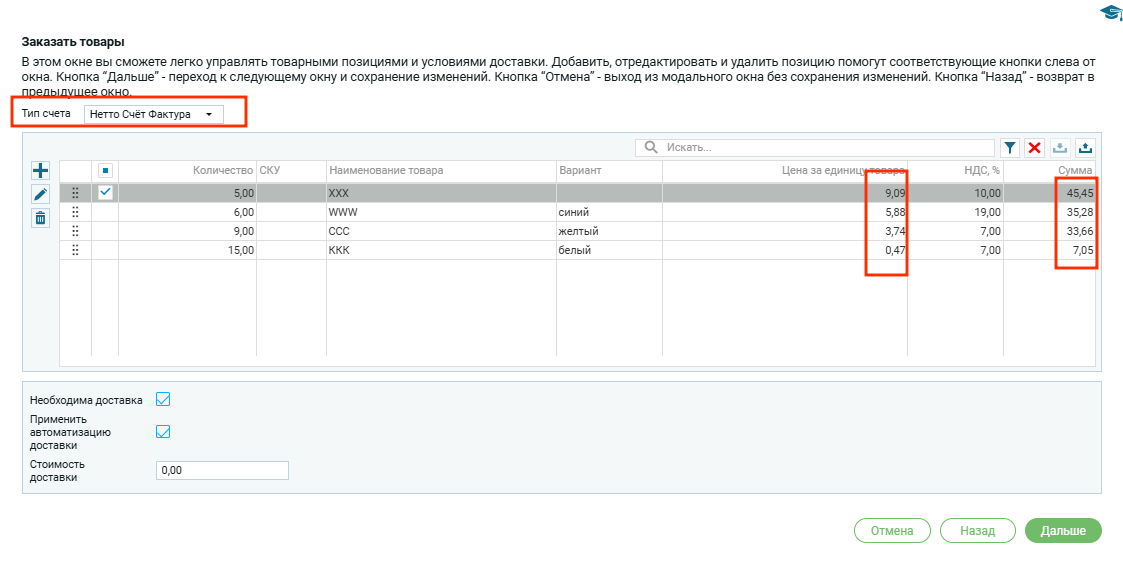
Task: Open the 'Тип счета' dropdown
Action: click(153, 114)
